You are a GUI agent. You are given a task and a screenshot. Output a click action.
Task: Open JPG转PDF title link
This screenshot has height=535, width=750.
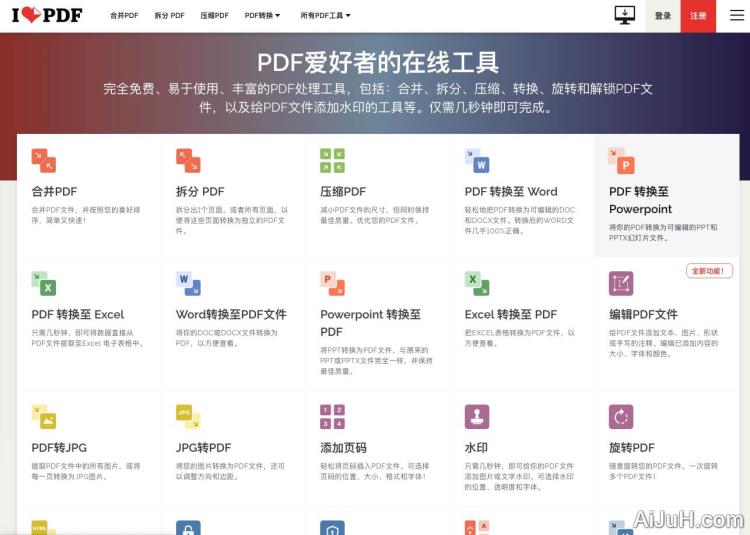(x=203, y=448)
